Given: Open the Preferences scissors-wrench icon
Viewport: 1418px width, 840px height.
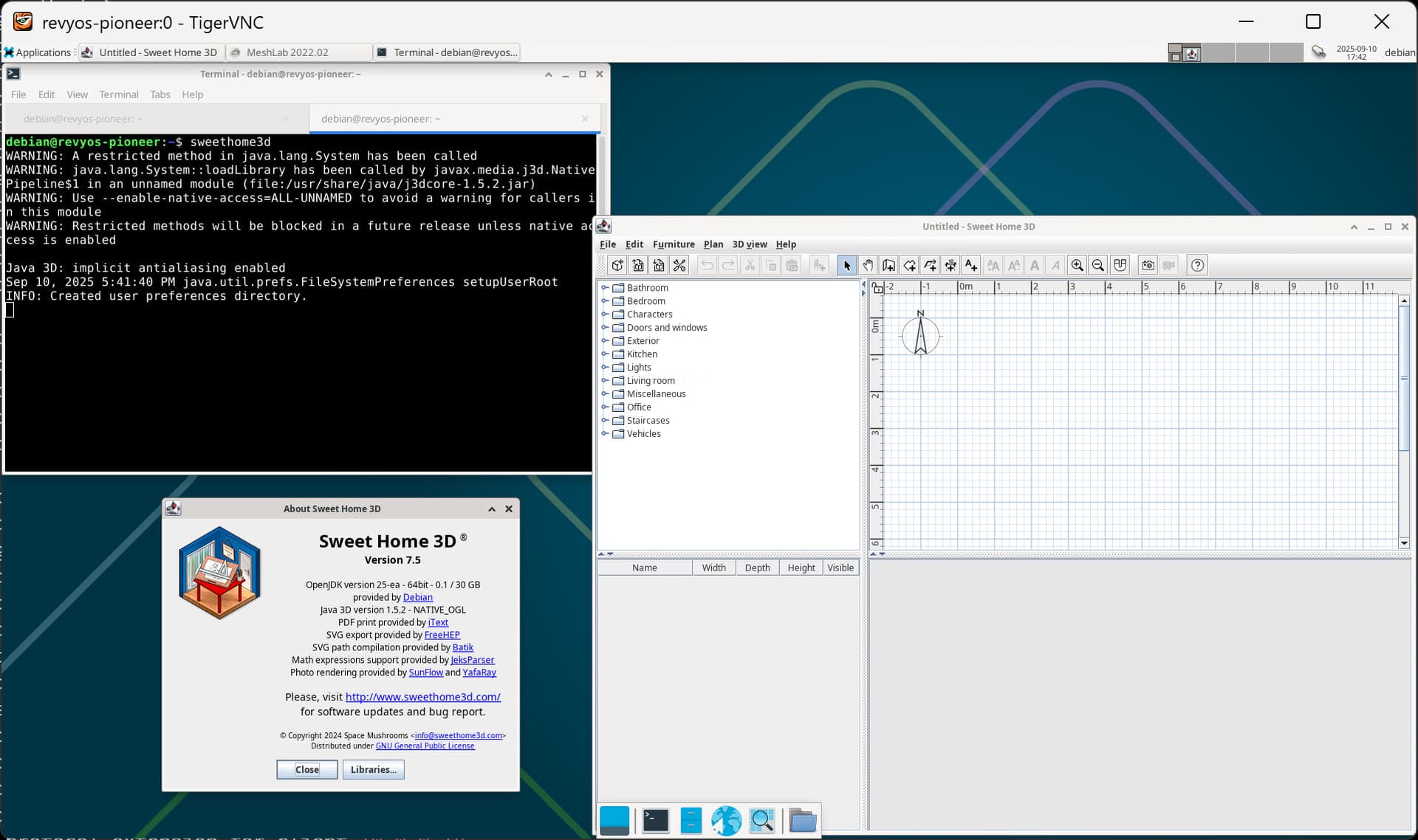Looking at the screenshot, I should point(679,266).
